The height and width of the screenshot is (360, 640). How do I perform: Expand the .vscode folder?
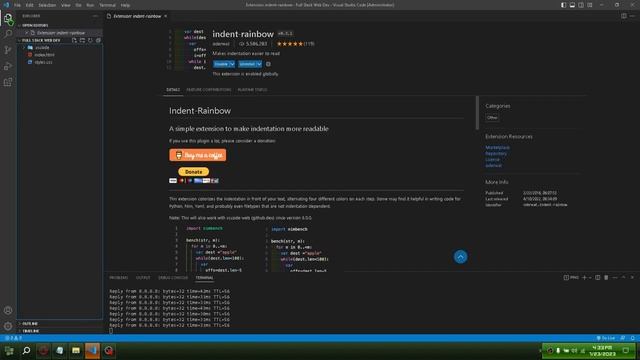tap(42, 47)
